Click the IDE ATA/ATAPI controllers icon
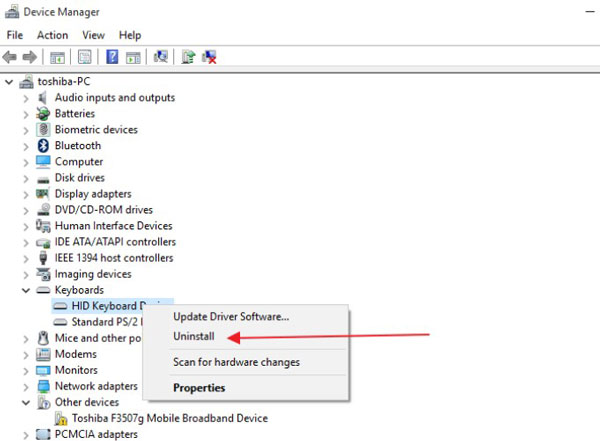The image size is (600, 441). point(43,243)
